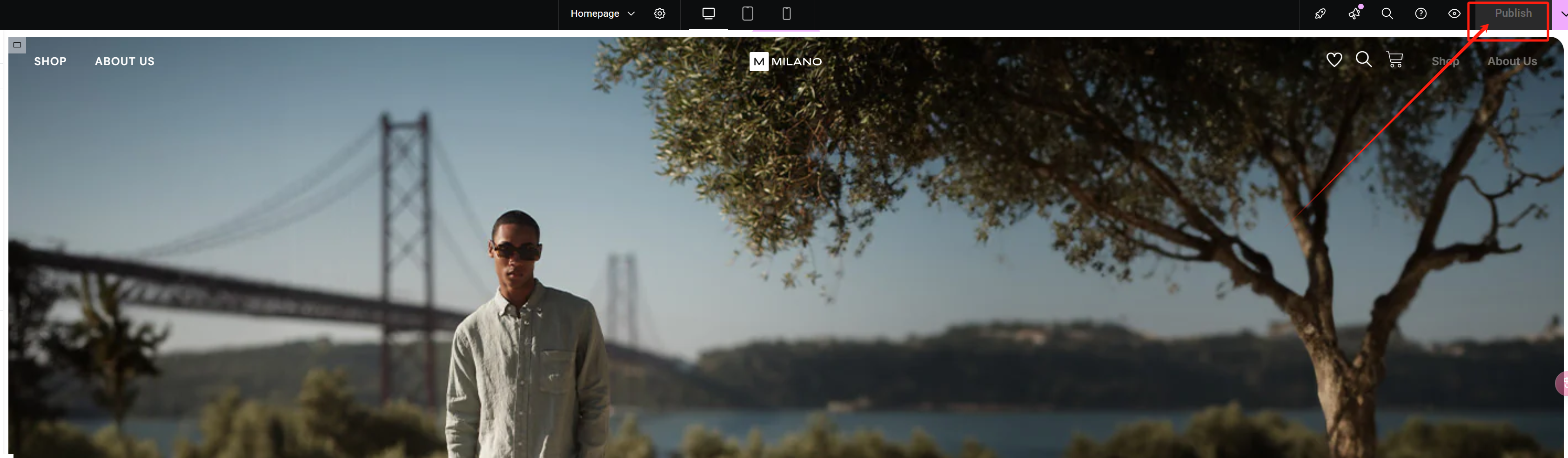
Task: Expand the publish options arrow
Action: pos(1562,13)
